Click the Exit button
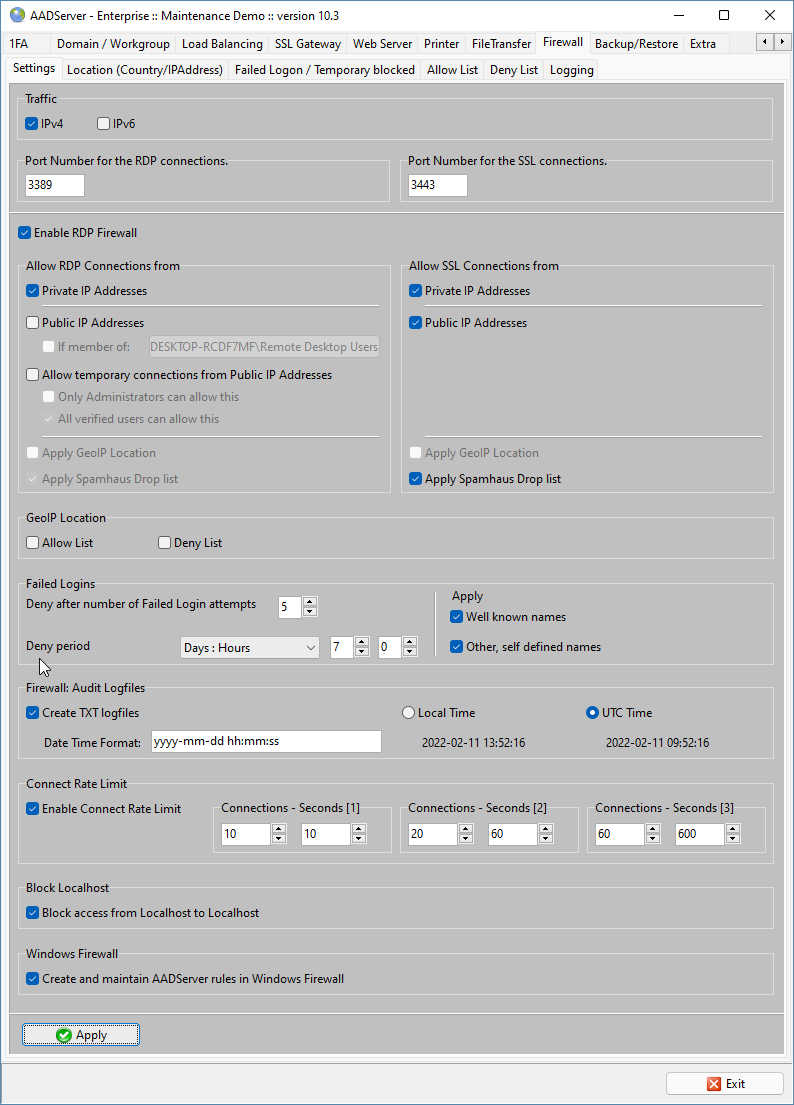Image resolution: width=794 pixels, height=1105 pixels. [x=725, y=1084]
